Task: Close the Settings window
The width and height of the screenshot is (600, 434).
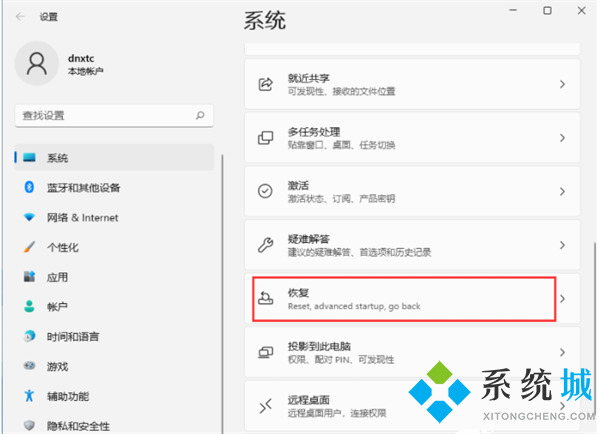Action: tap(582, 10)
